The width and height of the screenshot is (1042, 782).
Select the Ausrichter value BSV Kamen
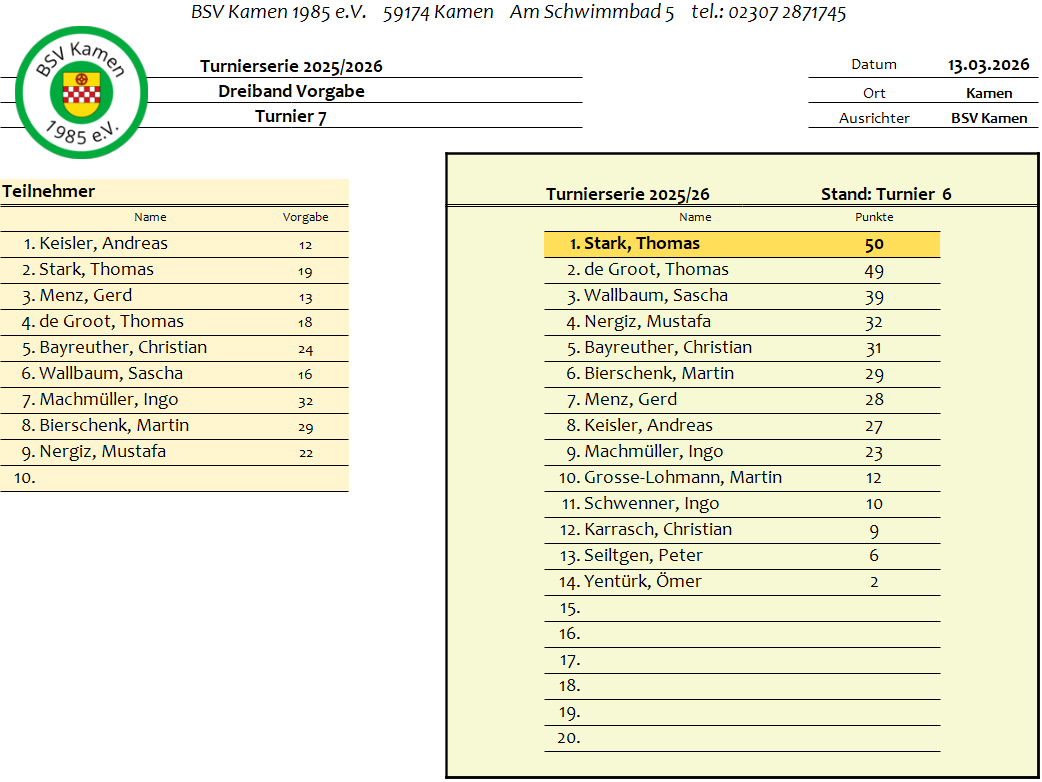click(x=988, y=118)
